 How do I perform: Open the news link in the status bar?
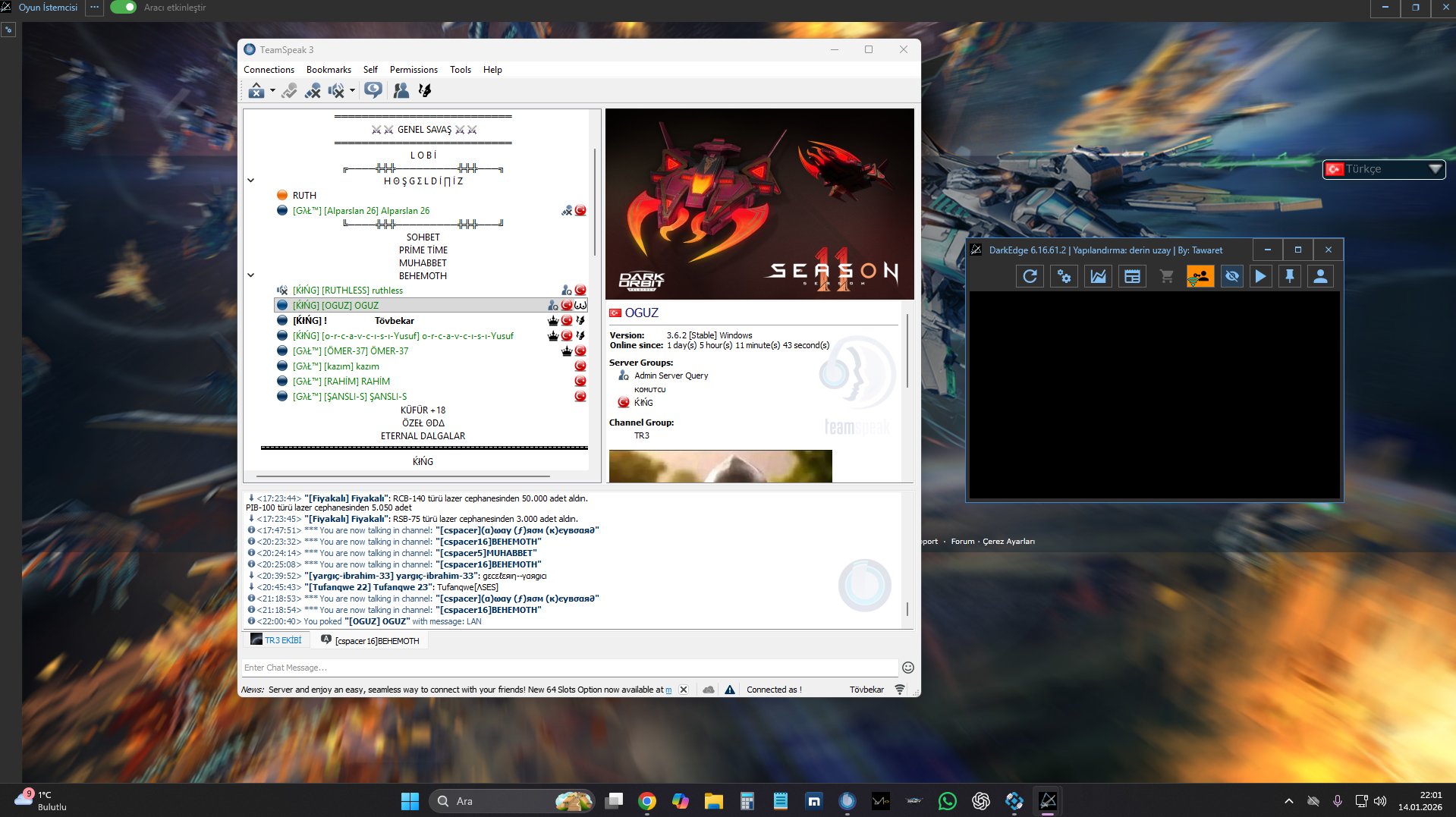[x=668, y=690]
